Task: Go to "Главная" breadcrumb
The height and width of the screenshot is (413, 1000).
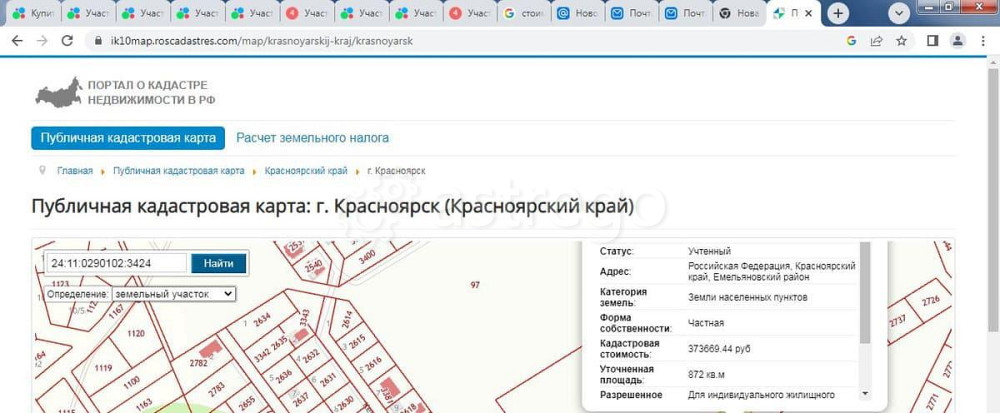Action: point(75,171)
